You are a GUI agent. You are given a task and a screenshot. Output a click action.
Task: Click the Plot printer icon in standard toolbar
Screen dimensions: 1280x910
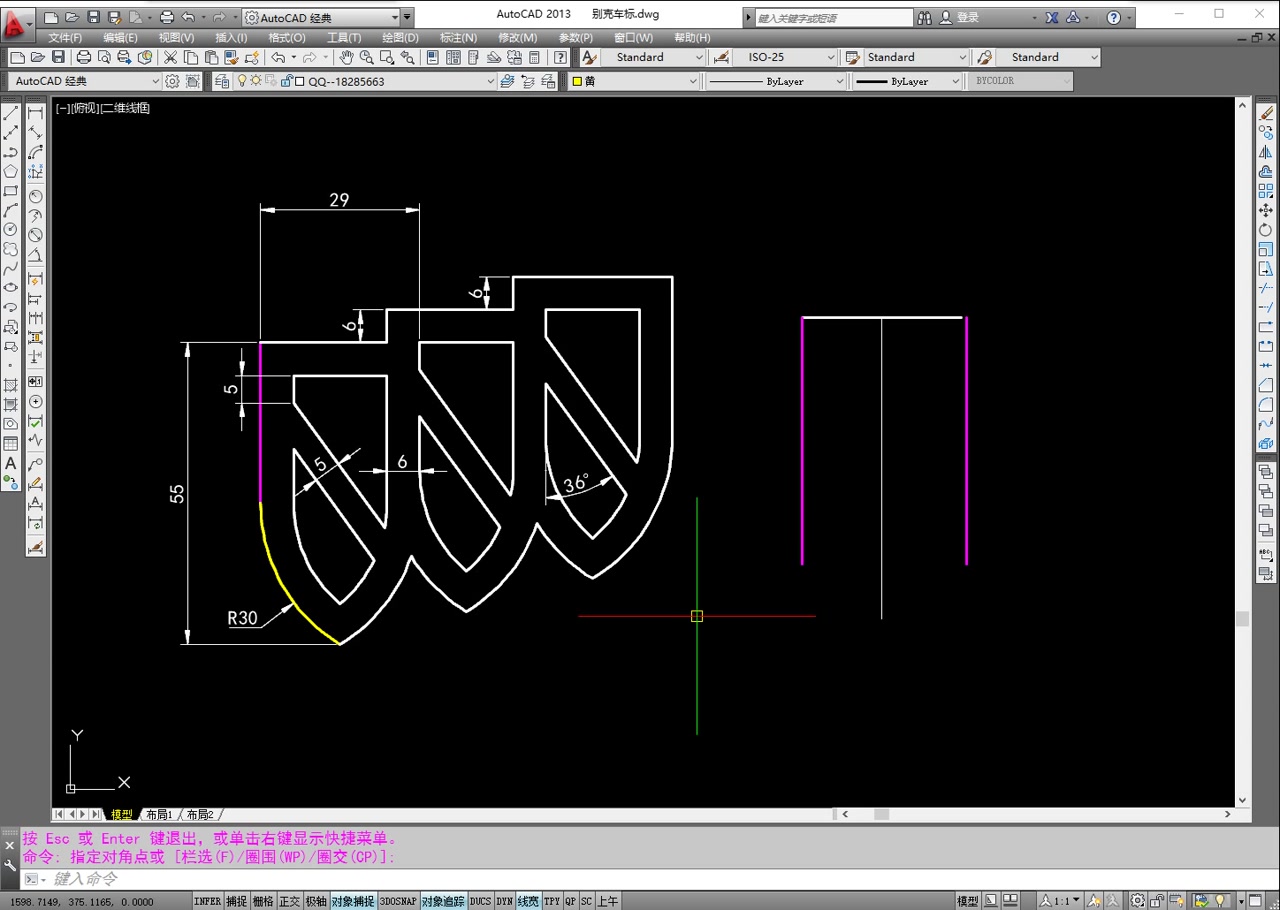click(x=84, y=57)
